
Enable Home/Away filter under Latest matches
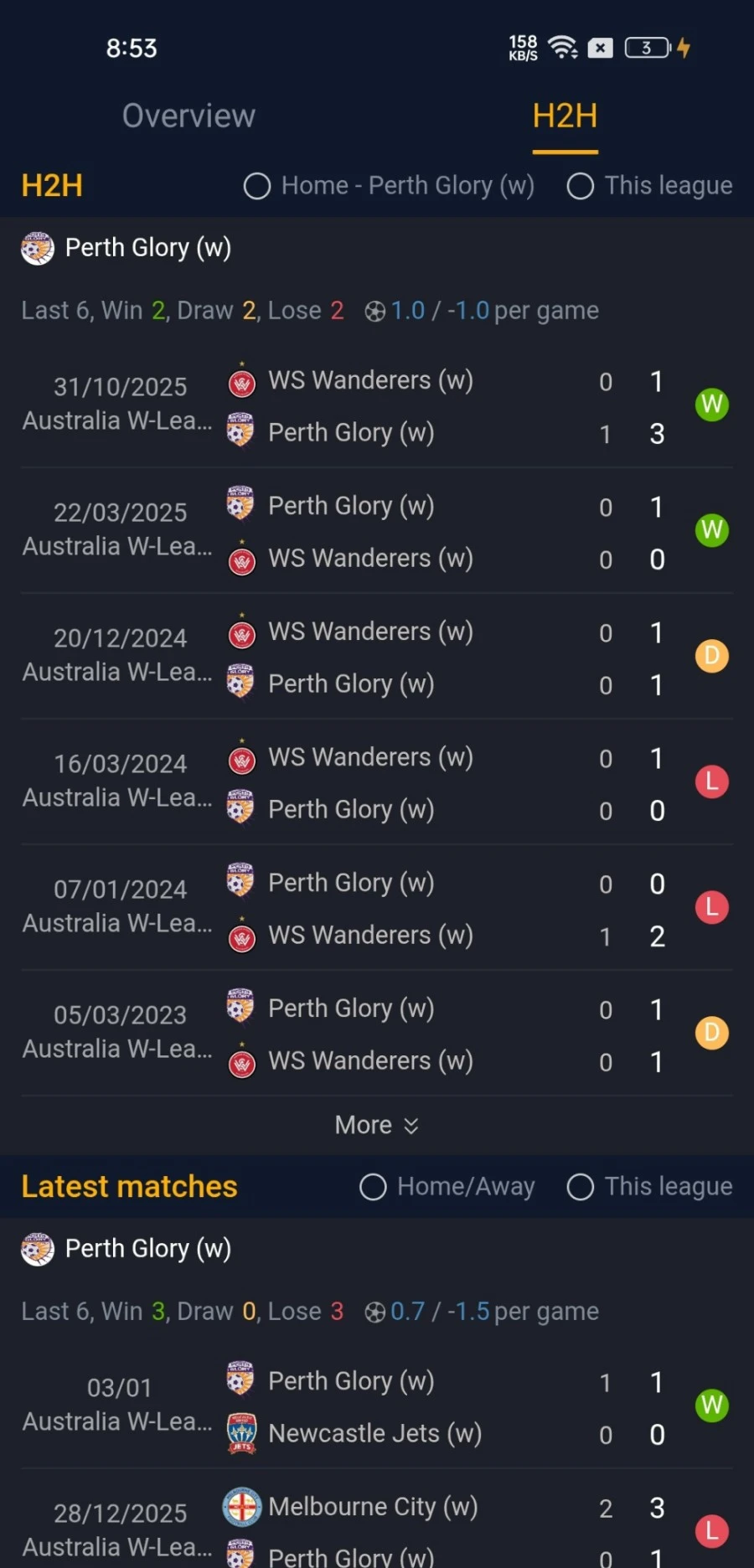point(373,1187)
